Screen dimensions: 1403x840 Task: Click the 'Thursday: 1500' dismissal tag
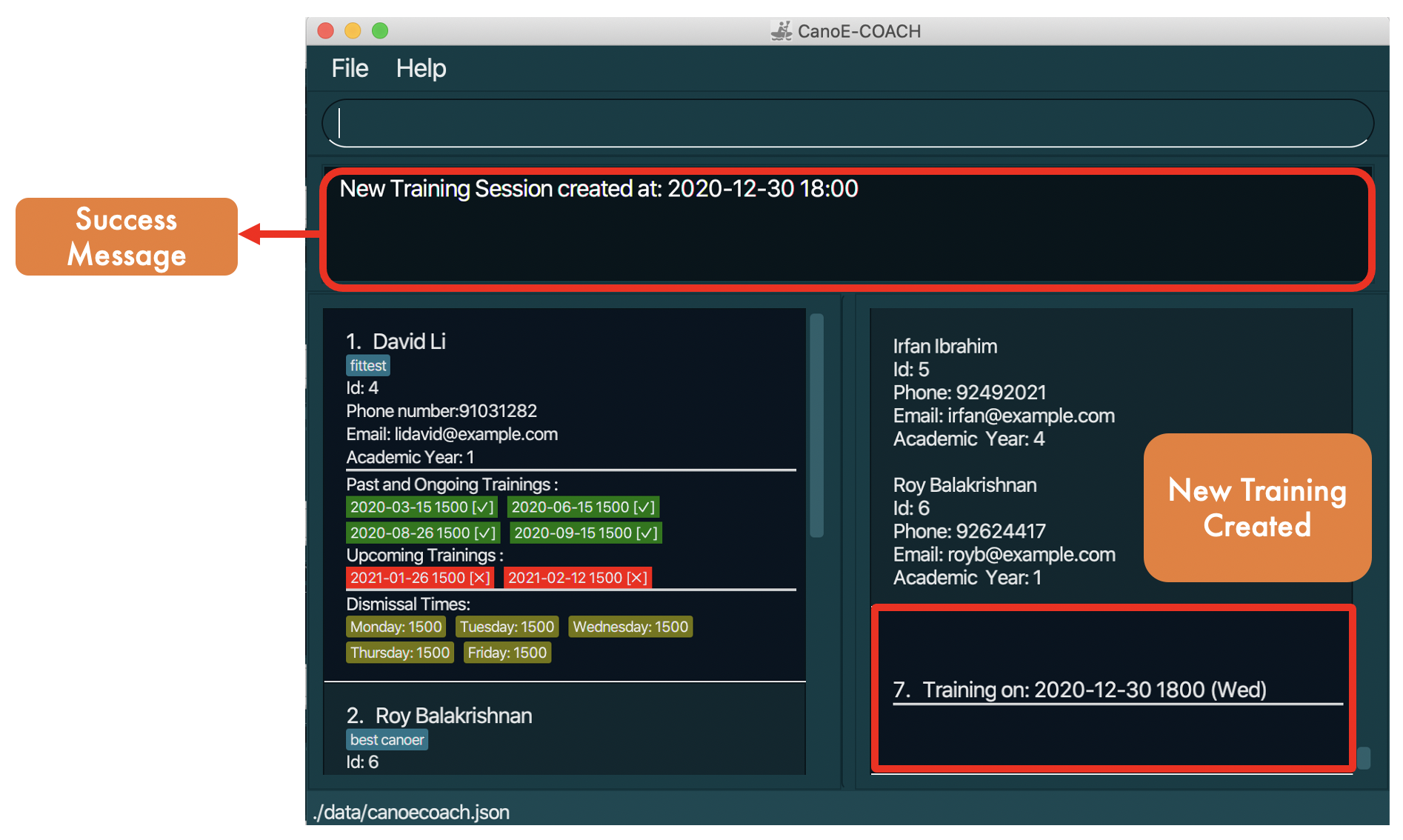(x=400, y=653)
